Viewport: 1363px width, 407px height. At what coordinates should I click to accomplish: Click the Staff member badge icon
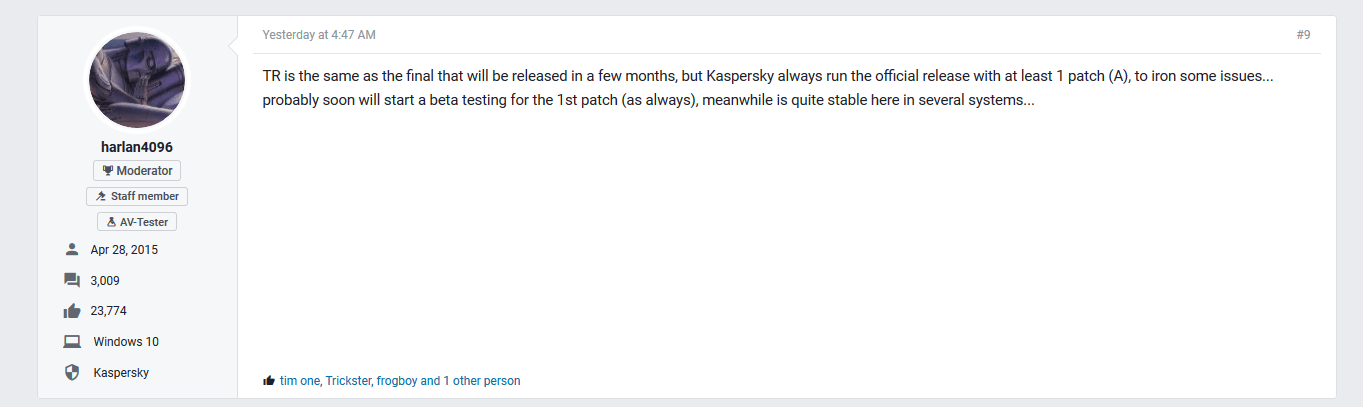(101, 197)
